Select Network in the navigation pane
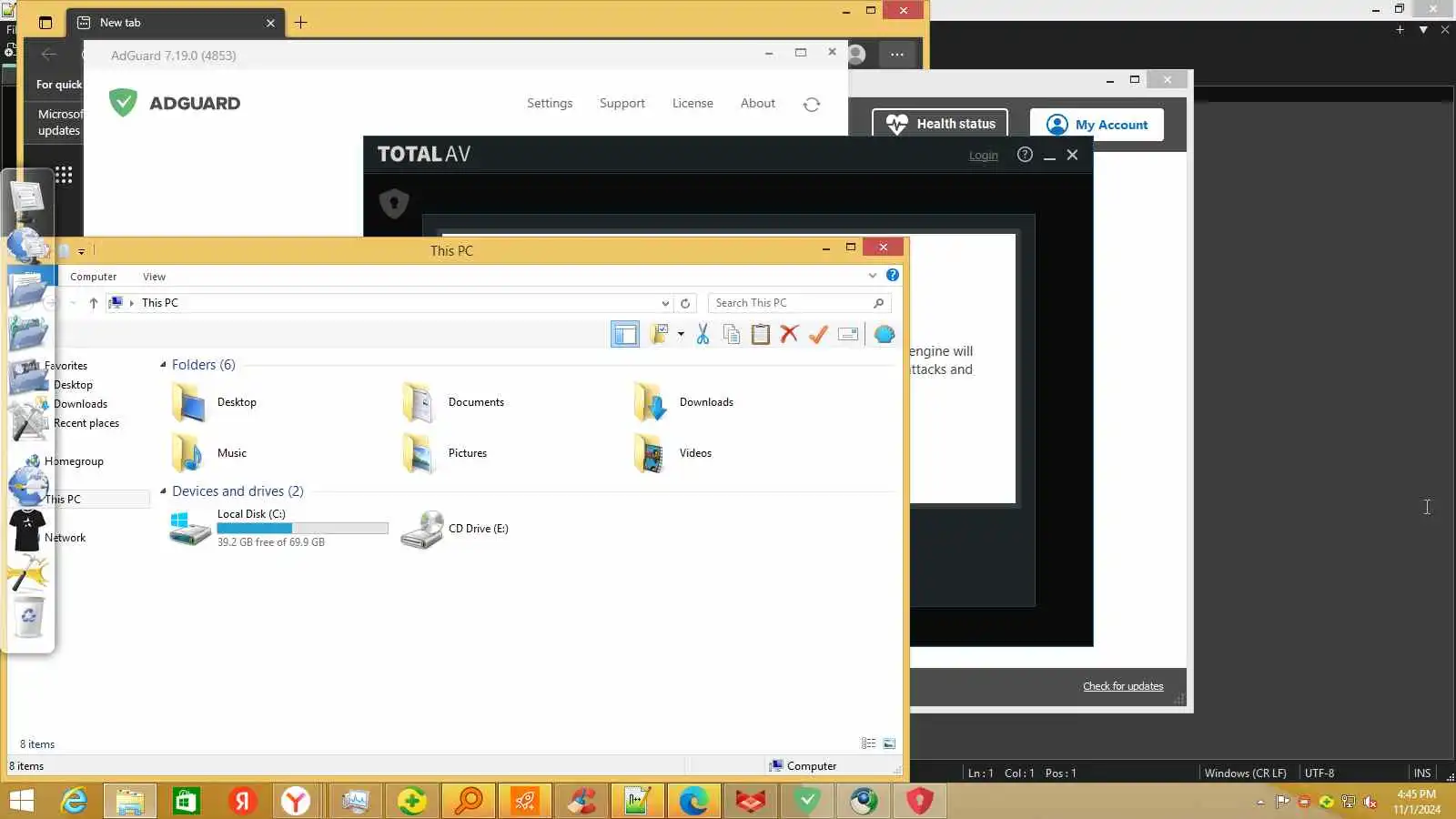The width and height of the screenshot is (1456, 819). click(x=65, y=538)
